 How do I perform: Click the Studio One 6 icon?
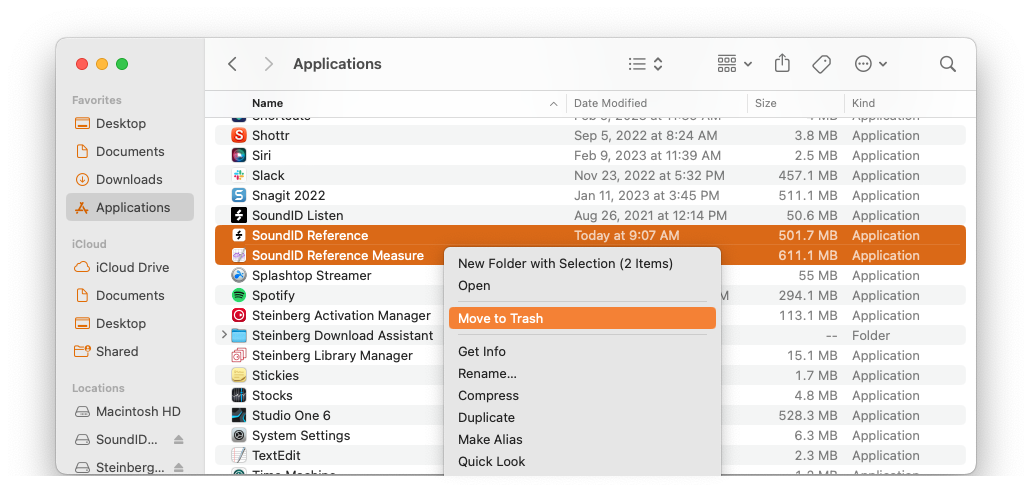239,415
